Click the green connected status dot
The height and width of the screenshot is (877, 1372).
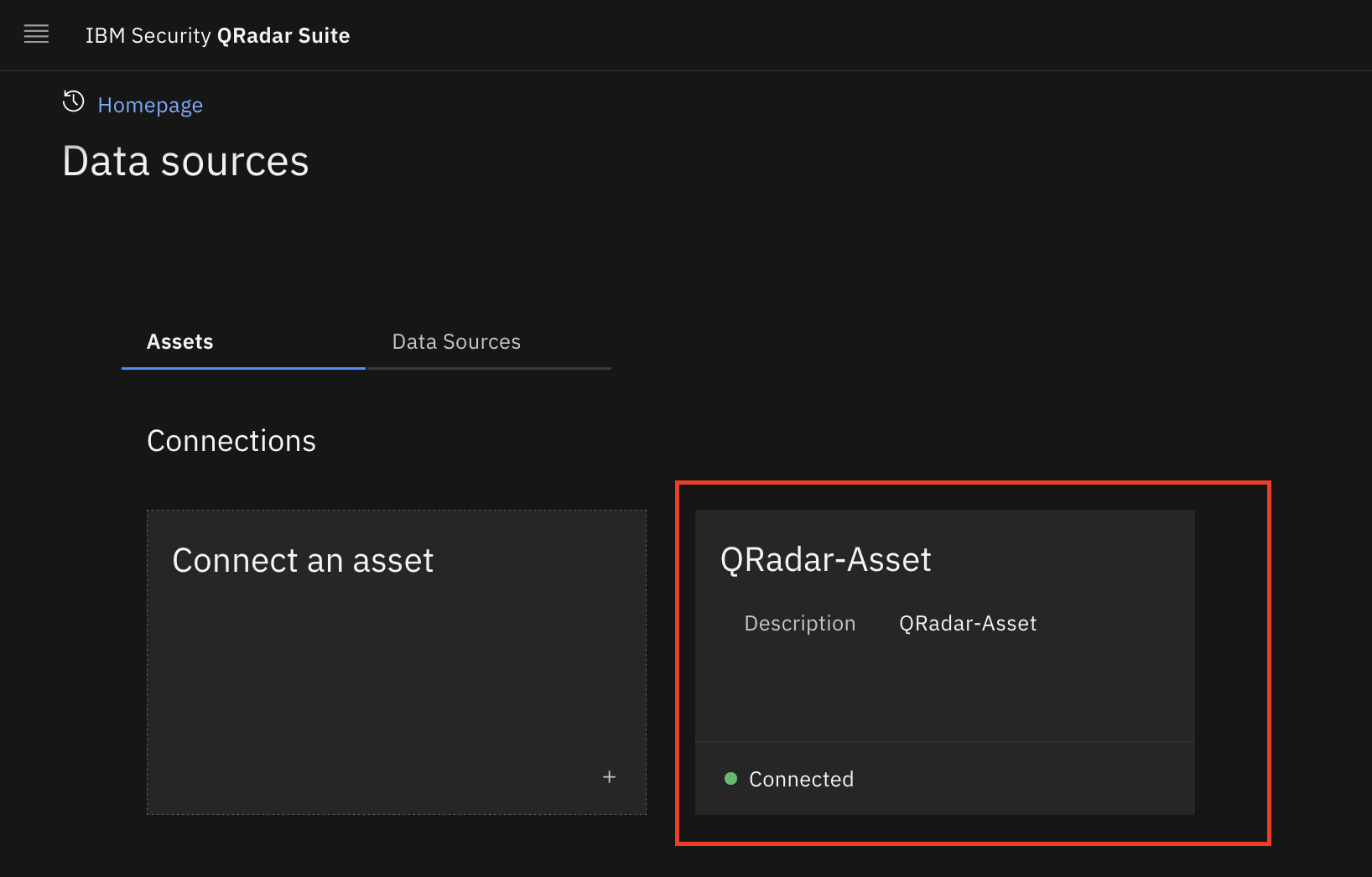pos(730,779)
